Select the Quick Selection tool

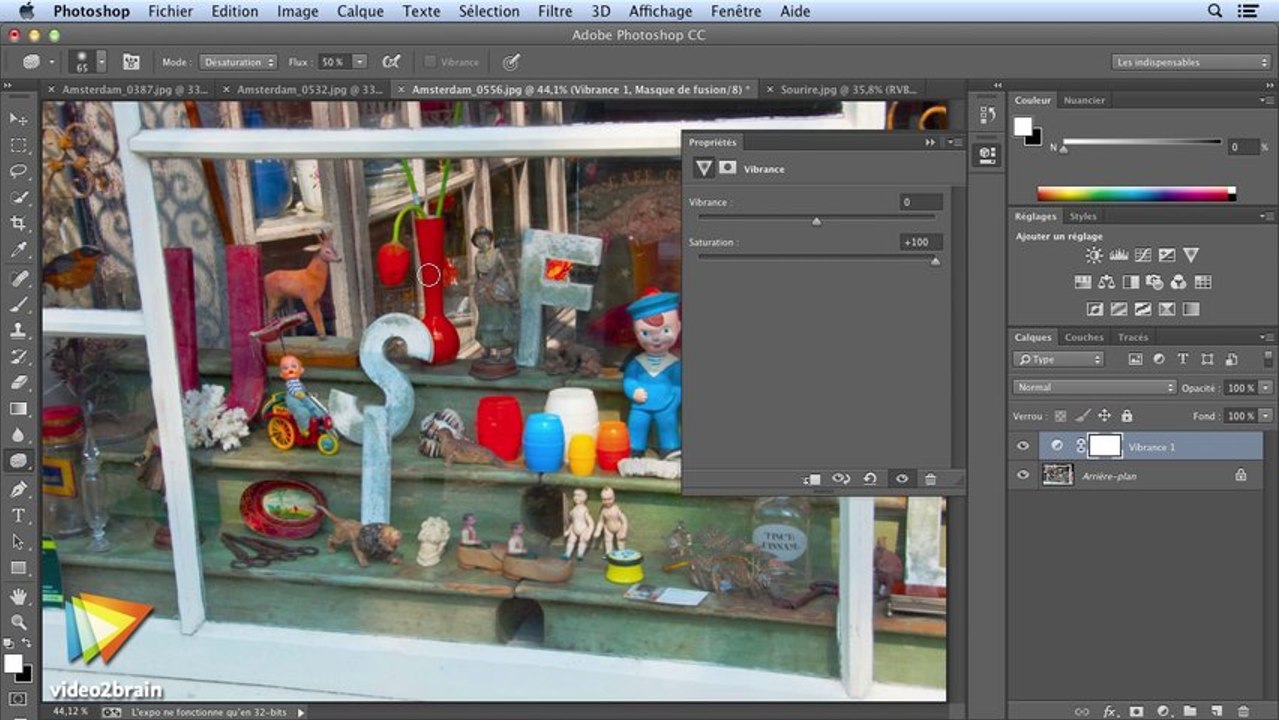[x=18, y=197]
